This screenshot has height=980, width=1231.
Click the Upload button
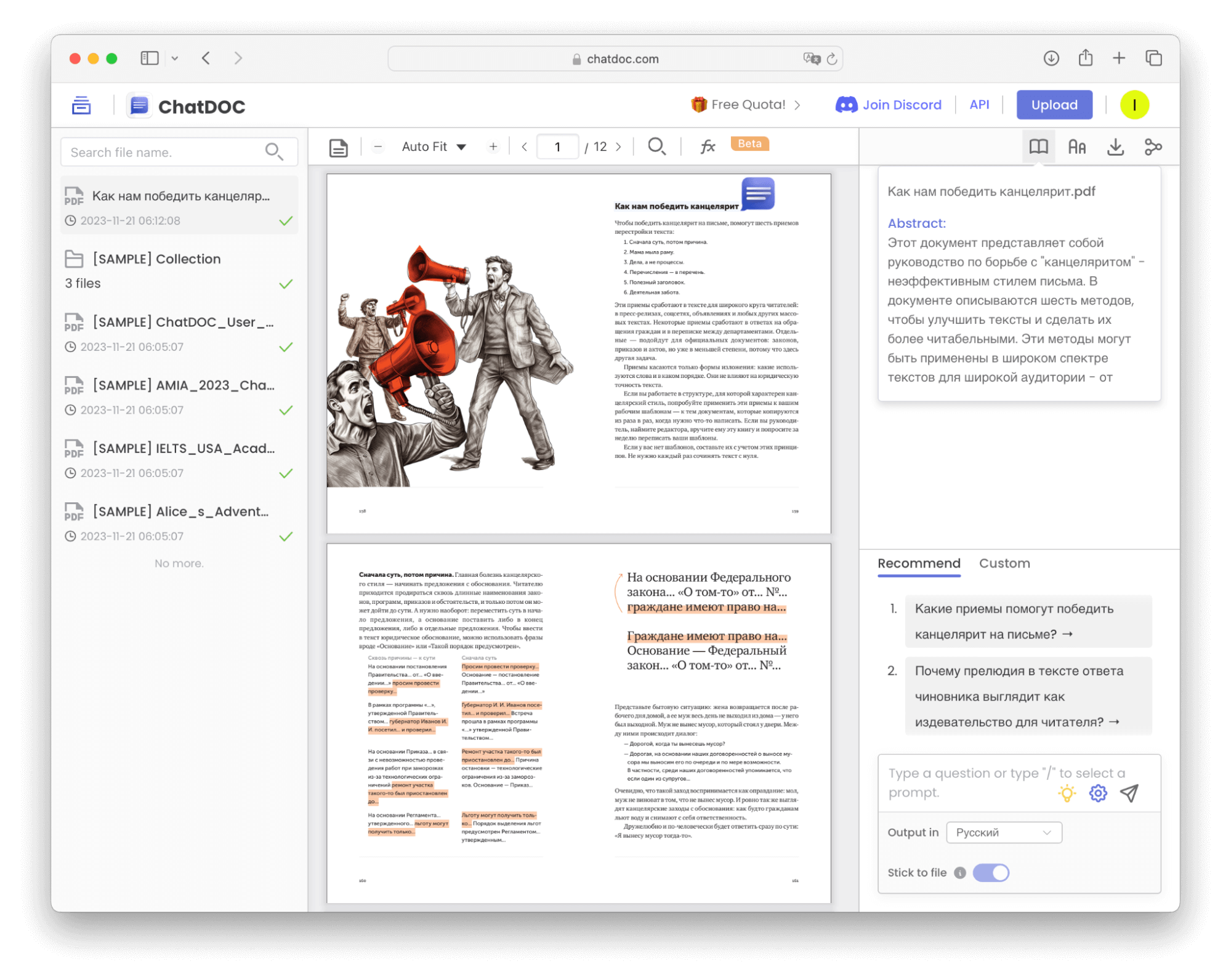[1054, 104]
